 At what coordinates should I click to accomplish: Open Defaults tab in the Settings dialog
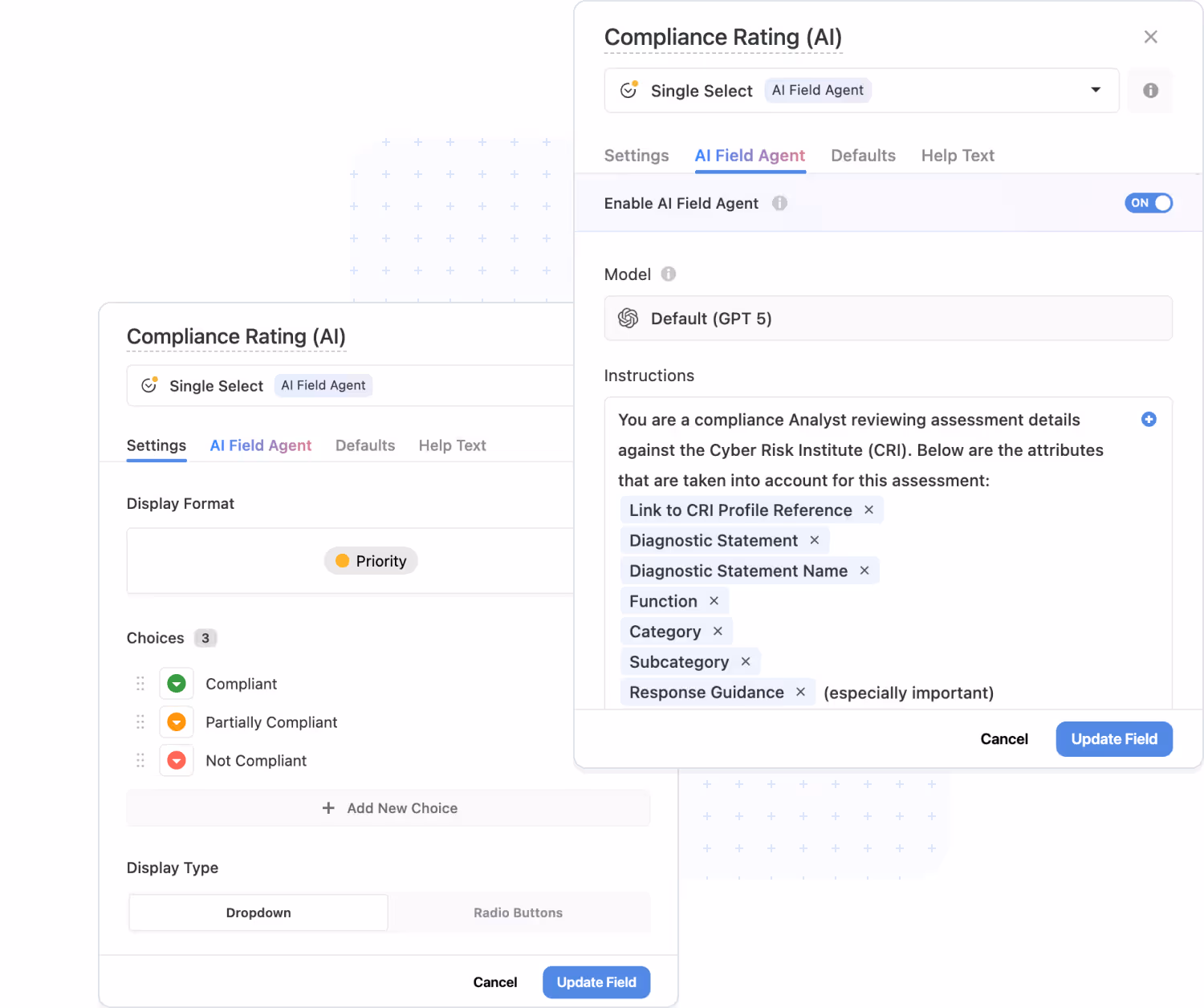point(365,445)
